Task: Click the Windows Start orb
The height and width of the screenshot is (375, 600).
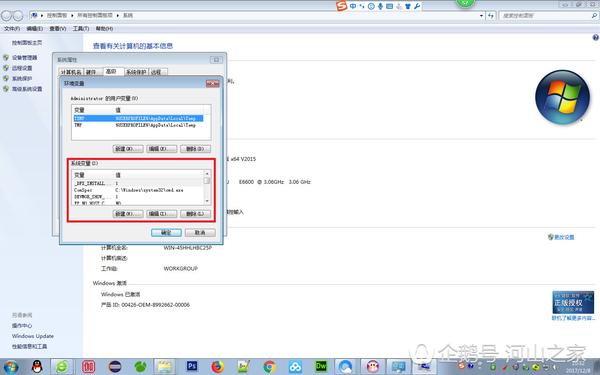Action: click(11, 367)
